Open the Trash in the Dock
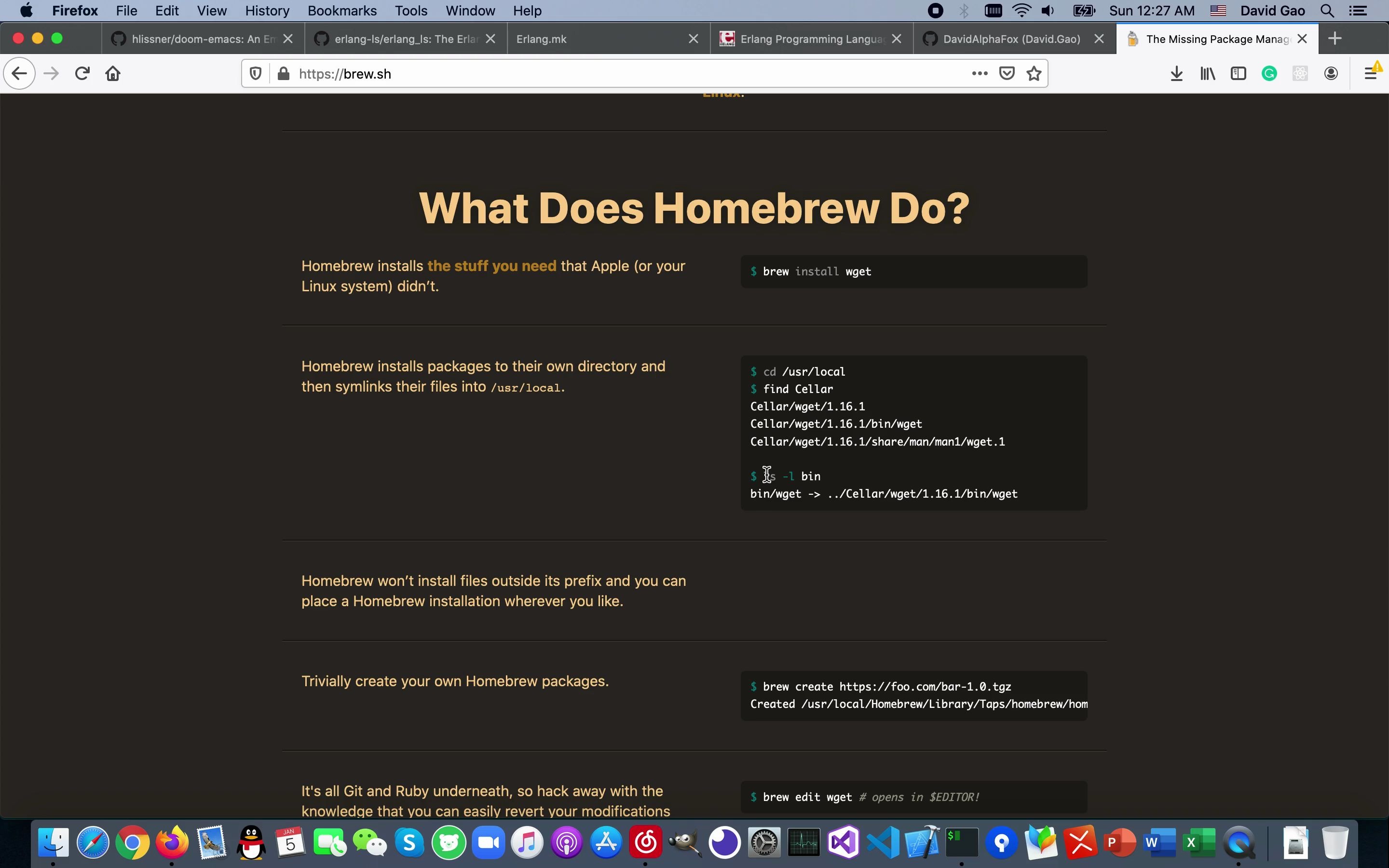Screen dimensions: 1389x868 (1335, 842)
